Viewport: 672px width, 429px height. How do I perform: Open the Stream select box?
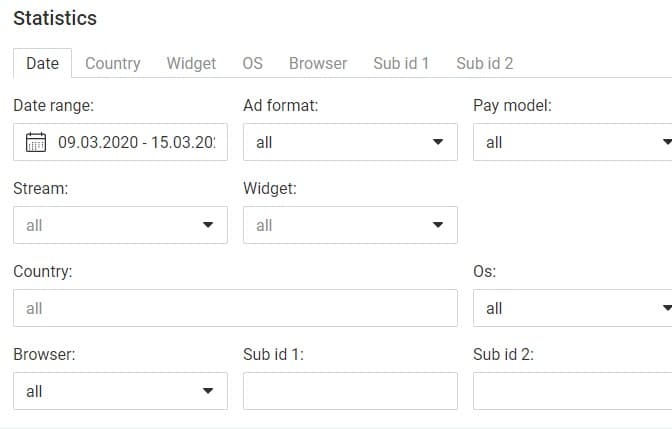[120, 225]
